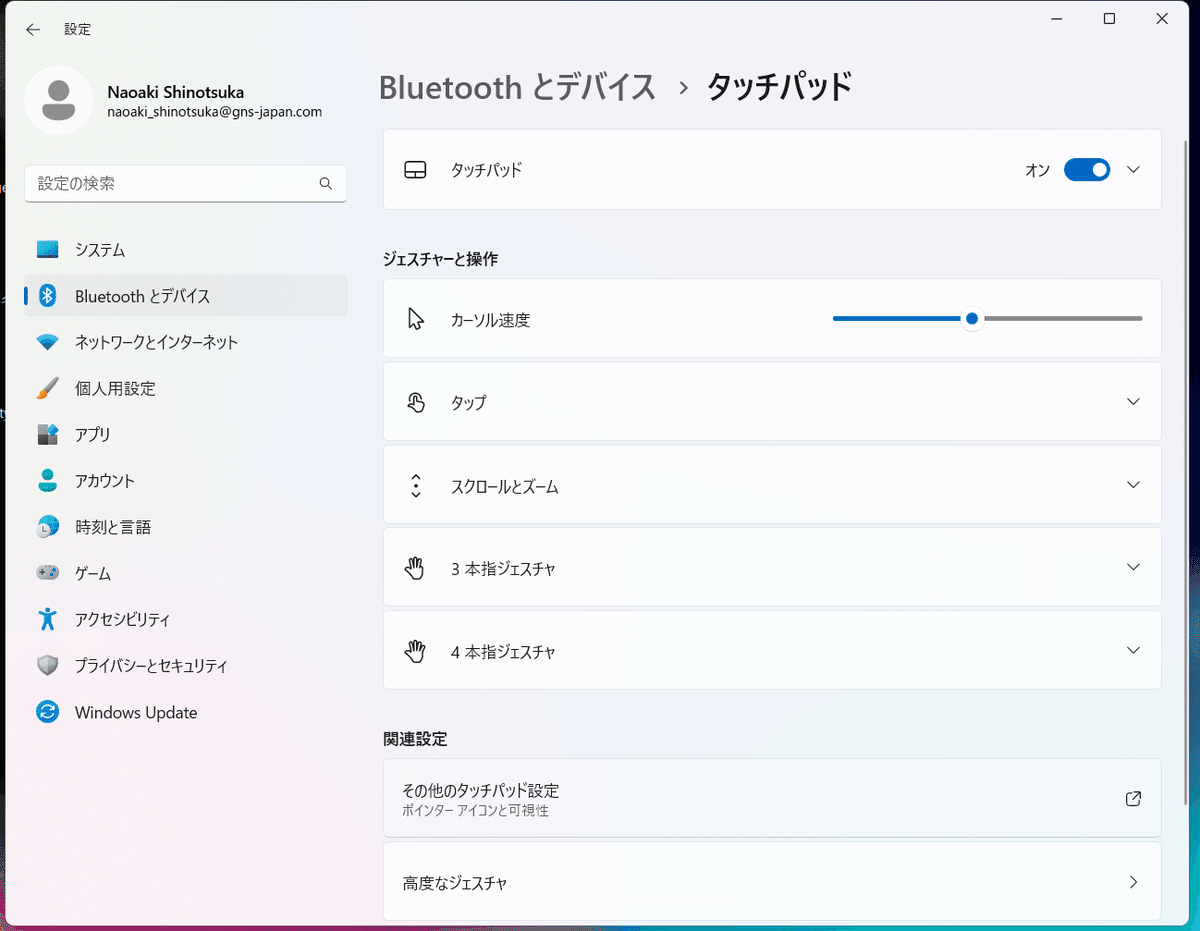This screenshot has height=931, width=1200.
Task: Click the unfilled grey part of the cursor speed slider
Action: [x=1062, y=319]
